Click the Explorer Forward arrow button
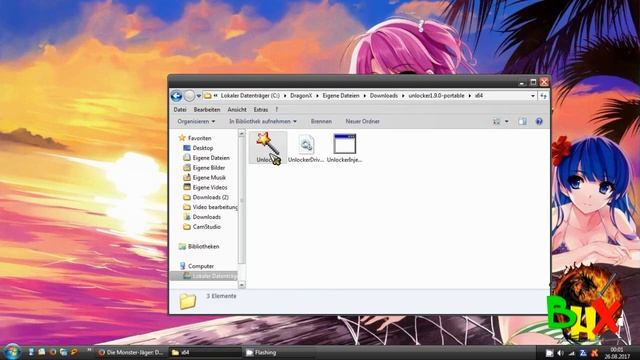 pyautogui.click(x=189, y=96)
